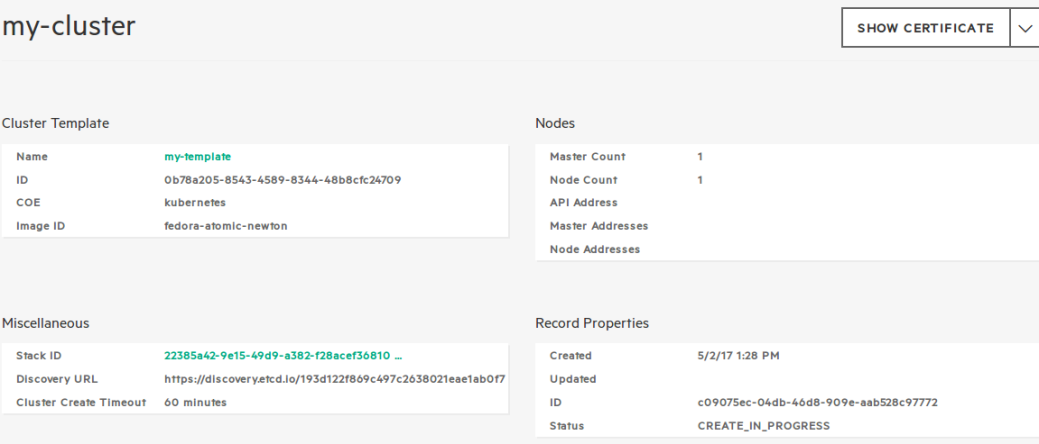The width and height of the screenshot is (1039, 444).
Task: Click the Miscellaneous section heading
Action: tap(46, 323)
